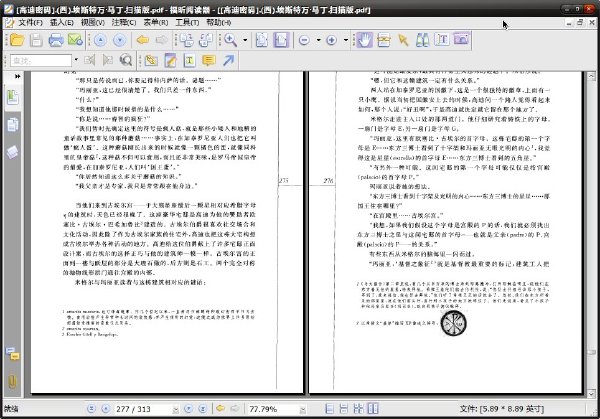This screenshot has width=600, height=419.
Task: Click the grey Next View arrow in status bar
Action: tap(235, 408)
